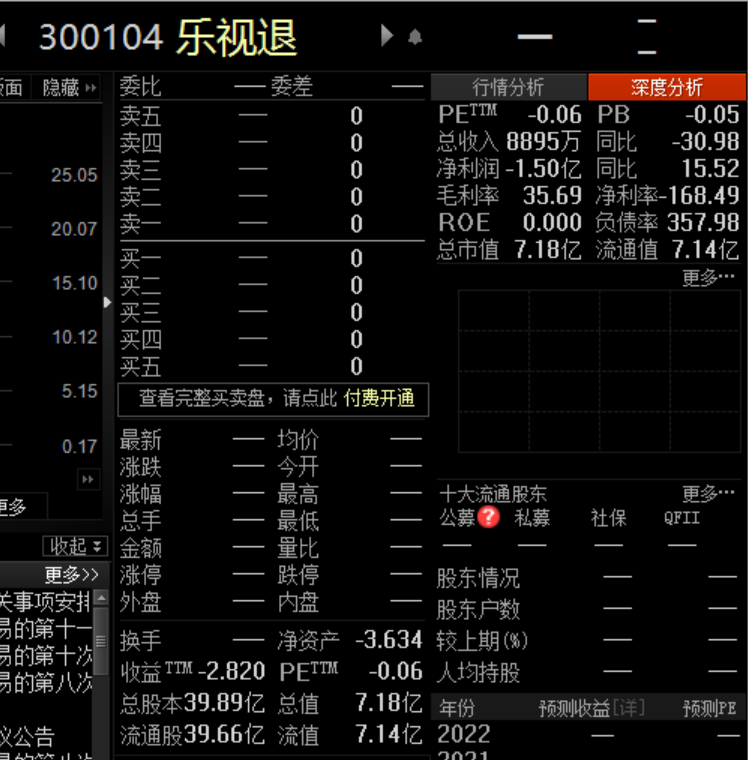
Task: Expand 更多 under financial metrics
Action: [x=708, y=278]
